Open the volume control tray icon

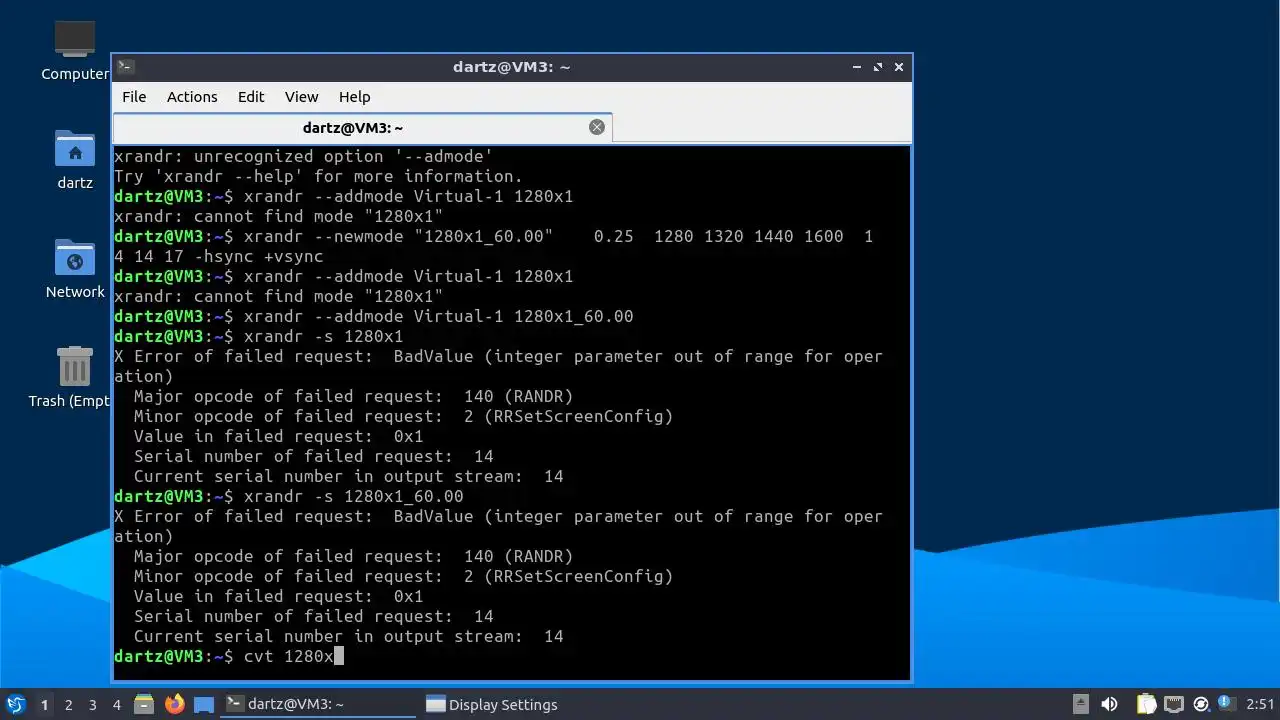point(1109,704)
